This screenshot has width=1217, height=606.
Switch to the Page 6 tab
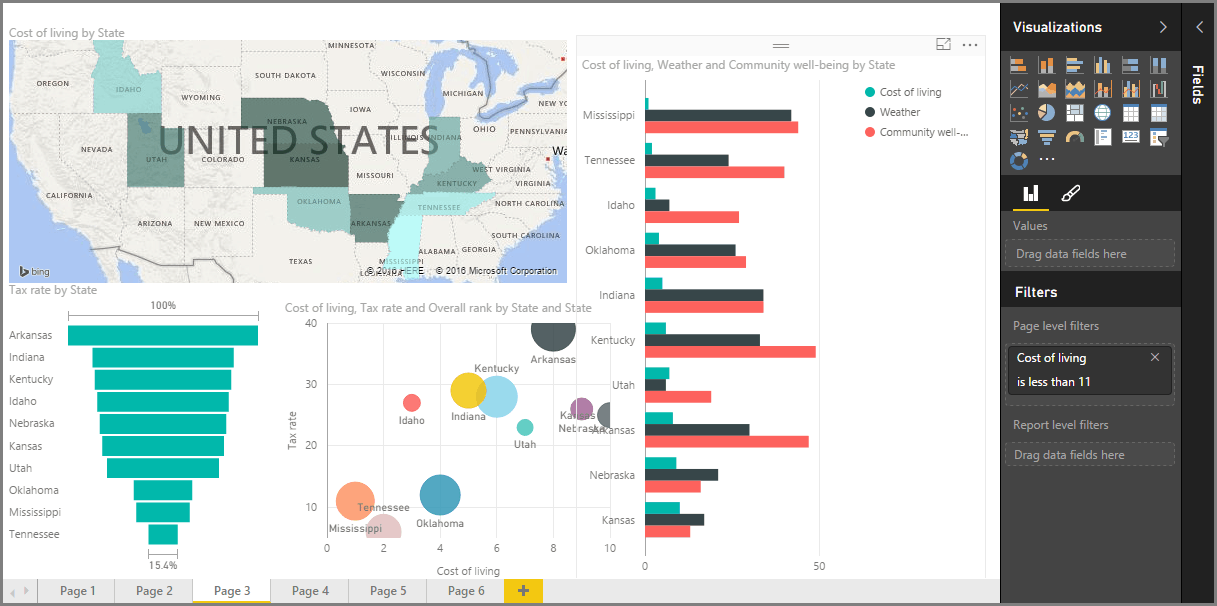pyautogui.click(x=465, y=590)
